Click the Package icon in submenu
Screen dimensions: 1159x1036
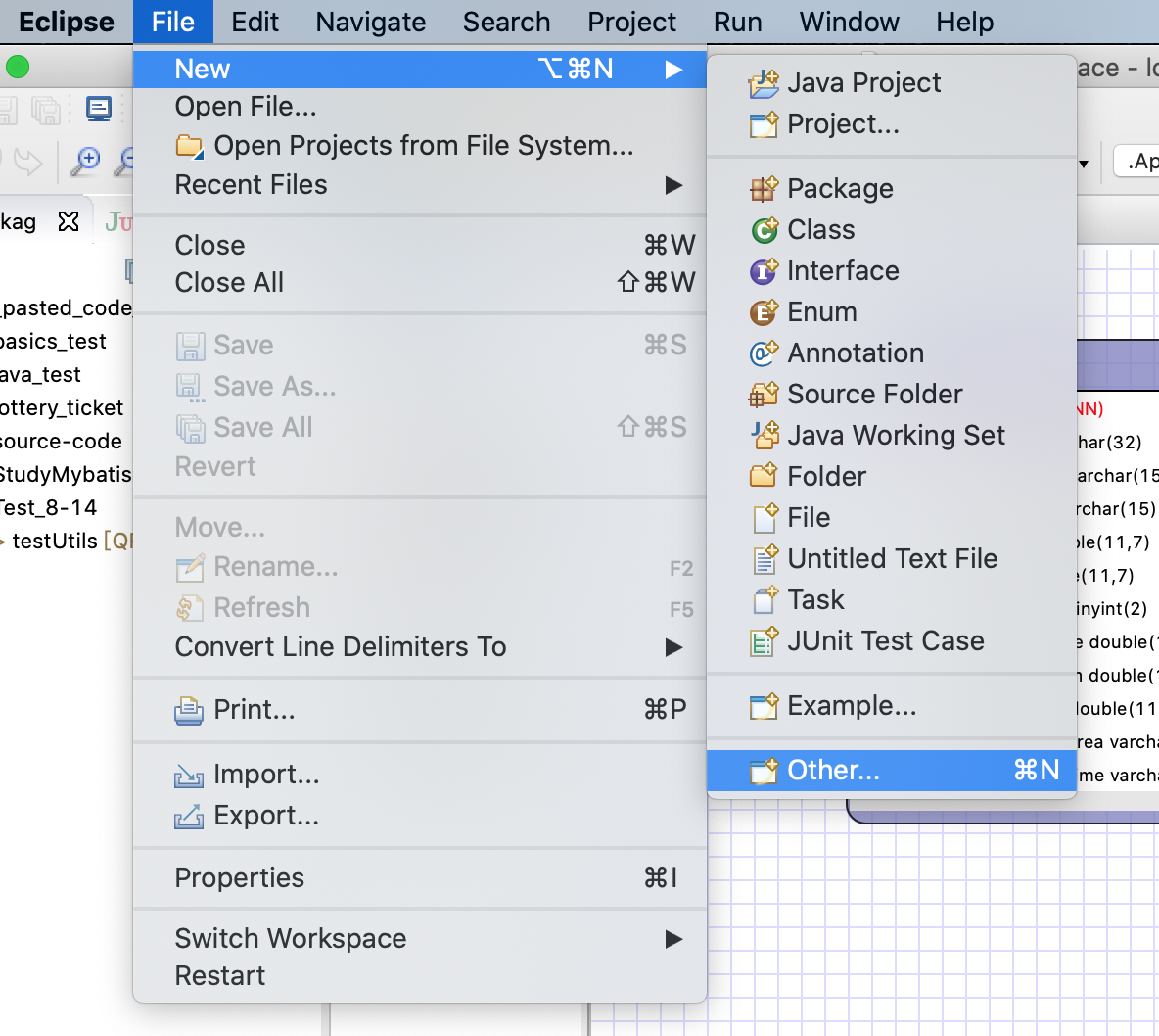tap(764, 189)
